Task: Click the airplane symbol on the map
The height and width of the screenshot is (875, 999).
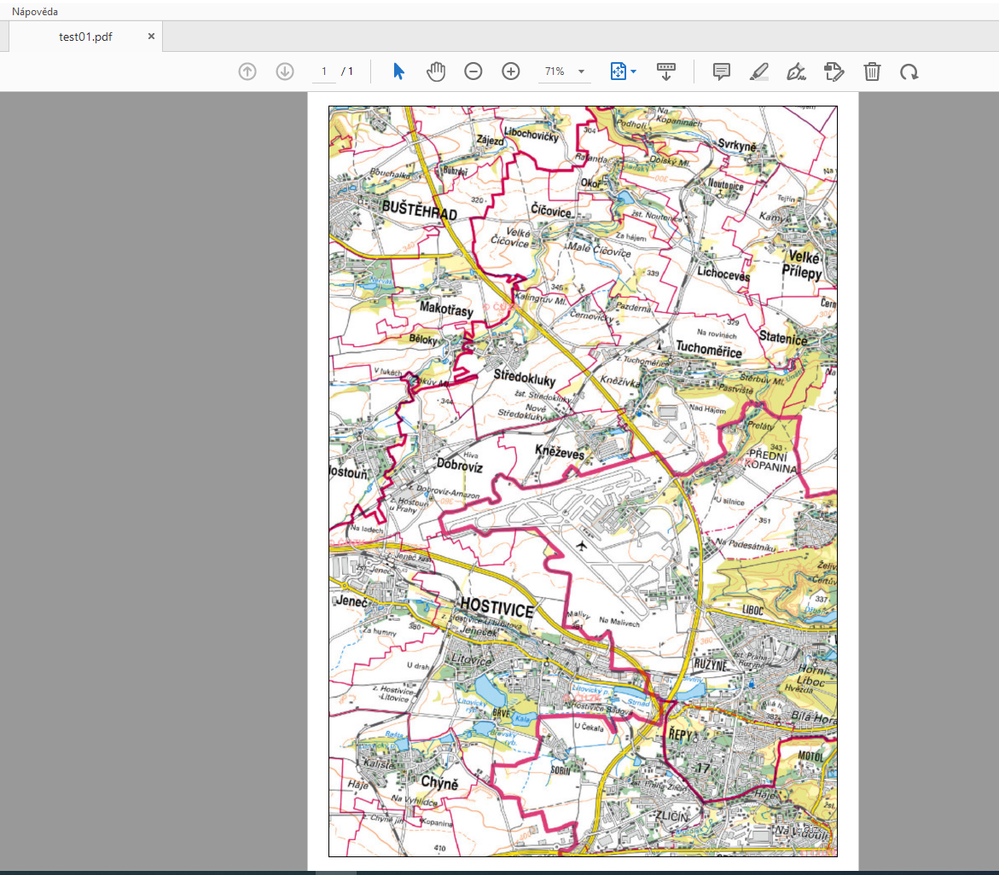Action: (580, 546)
